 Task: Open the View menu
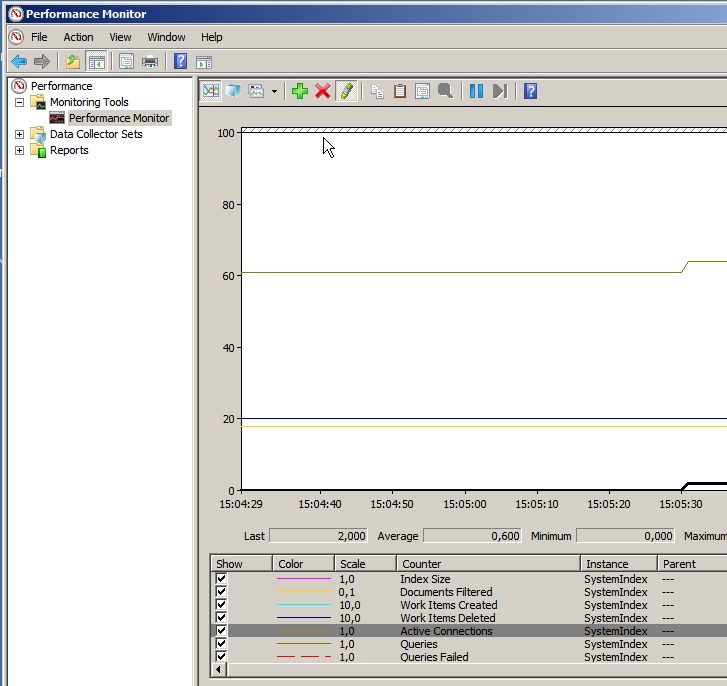[120, 37]
